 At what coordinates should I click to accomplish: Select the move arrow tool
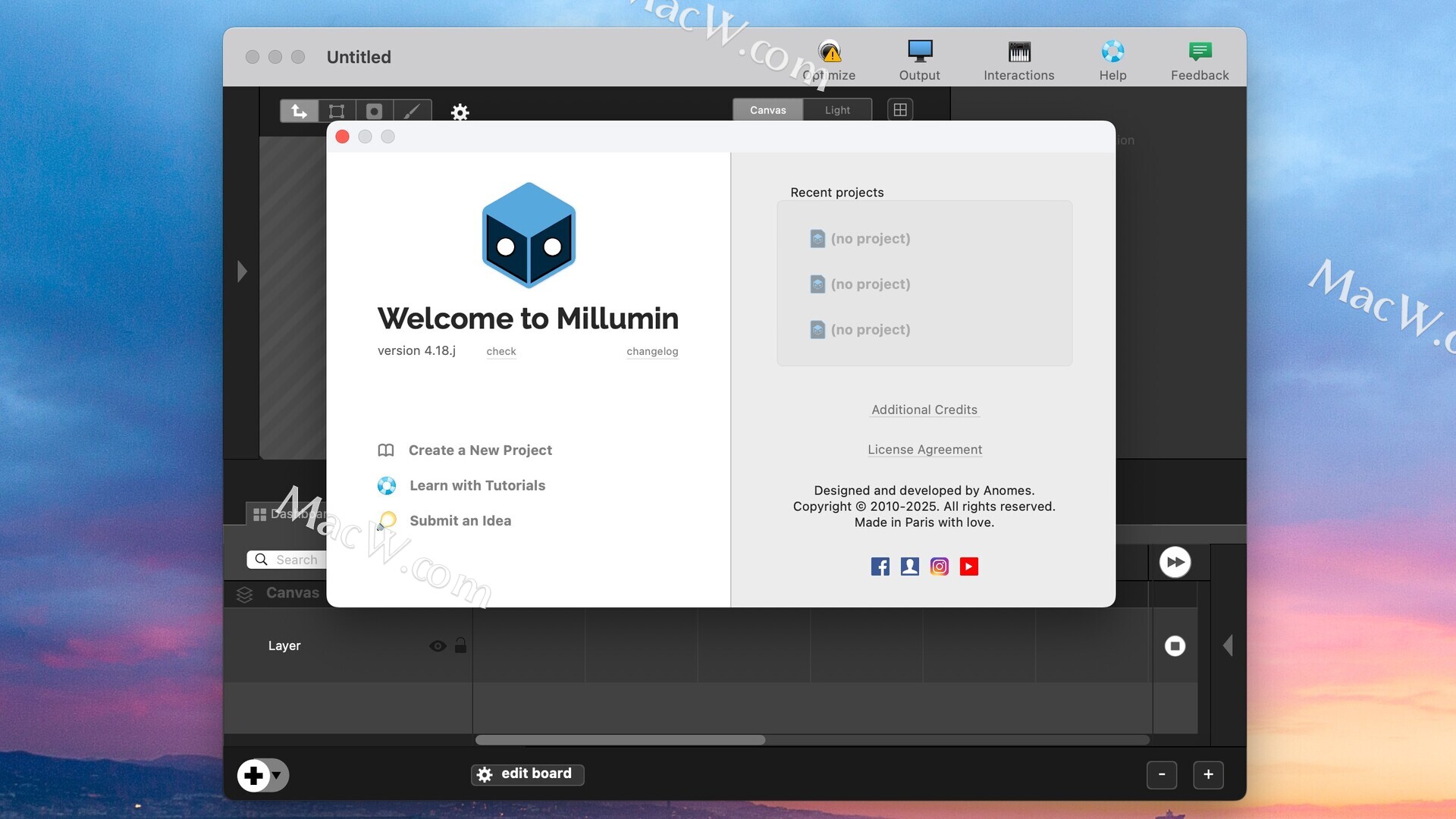(x=299, y=111)
